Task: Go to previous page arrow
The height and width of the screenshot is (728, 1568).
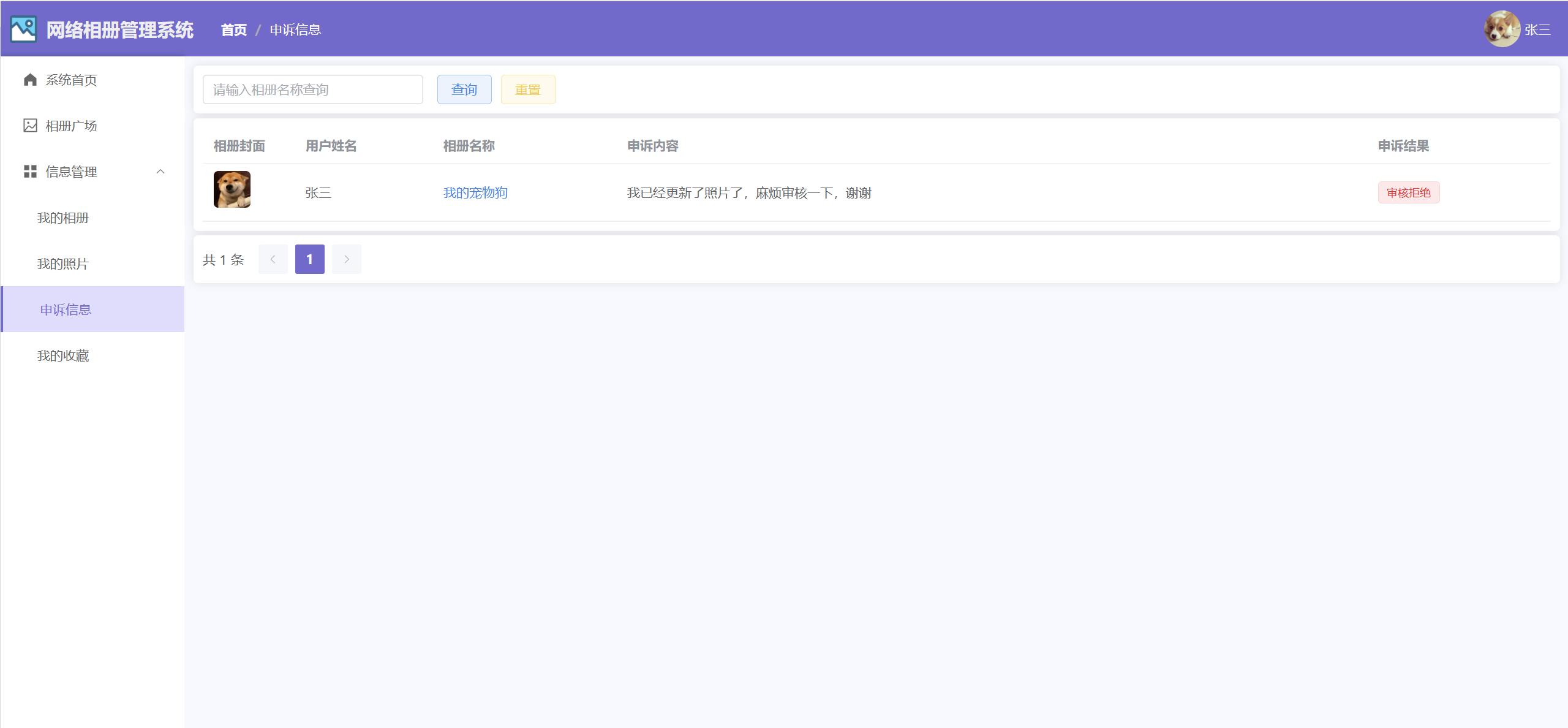Action: point(273,259)
